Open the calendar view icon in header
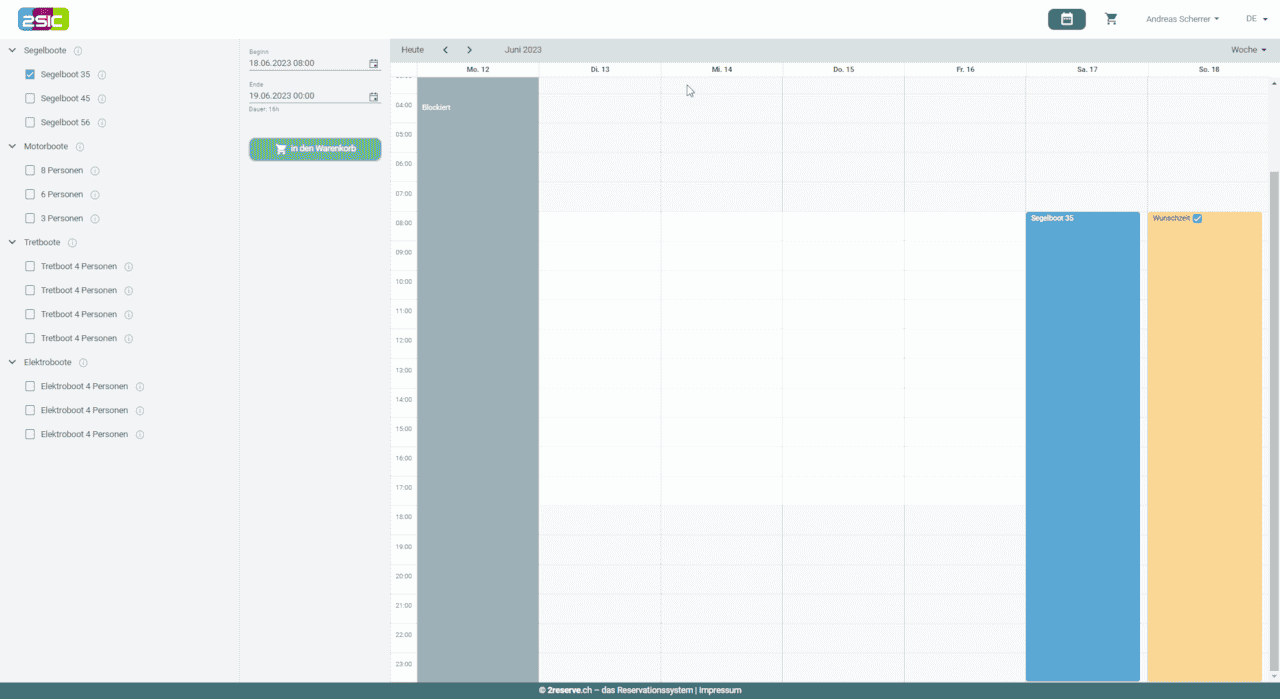This screenshot has width=1280, height=699. (x=1066, y=19)
